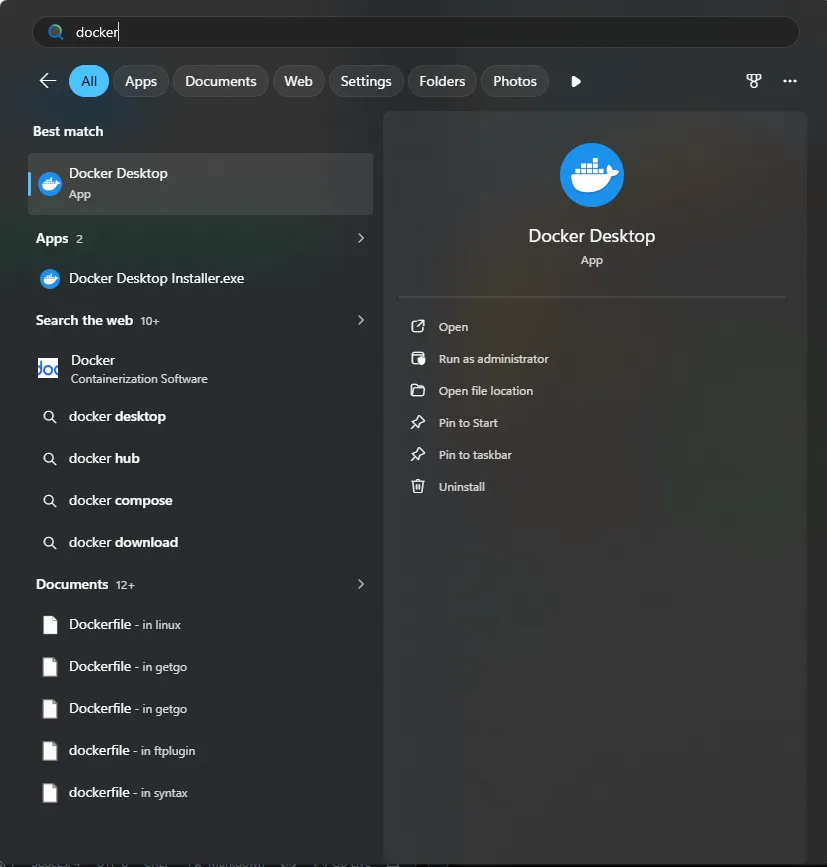The height and width of the screenshot is (867, 827).
Task: Switch to the Documents filter tab
Action: pos(221,81)
